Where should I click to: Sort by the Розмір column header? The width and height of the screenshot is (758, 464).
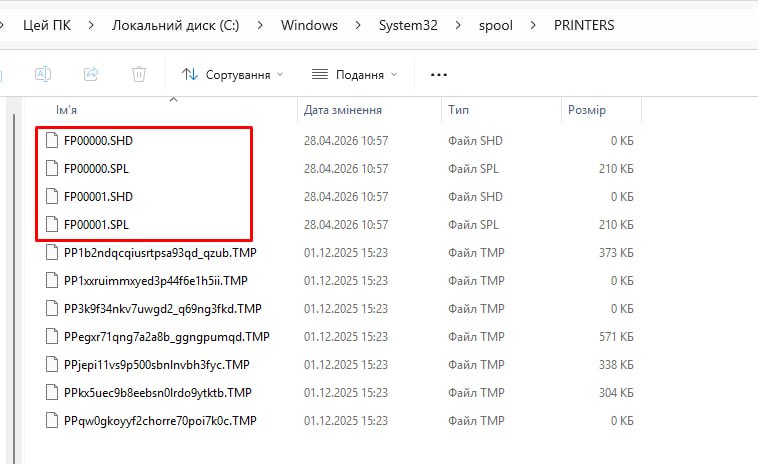tap(586, 110)
